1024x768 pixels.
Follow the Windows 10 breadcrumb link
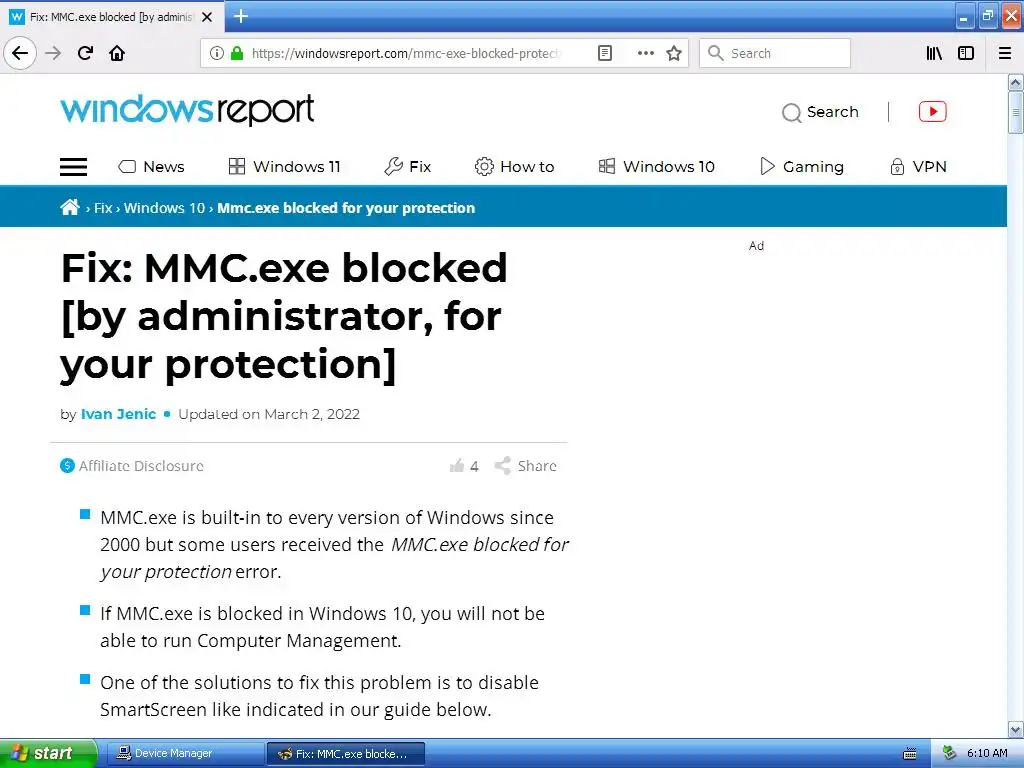click(165, 208)
